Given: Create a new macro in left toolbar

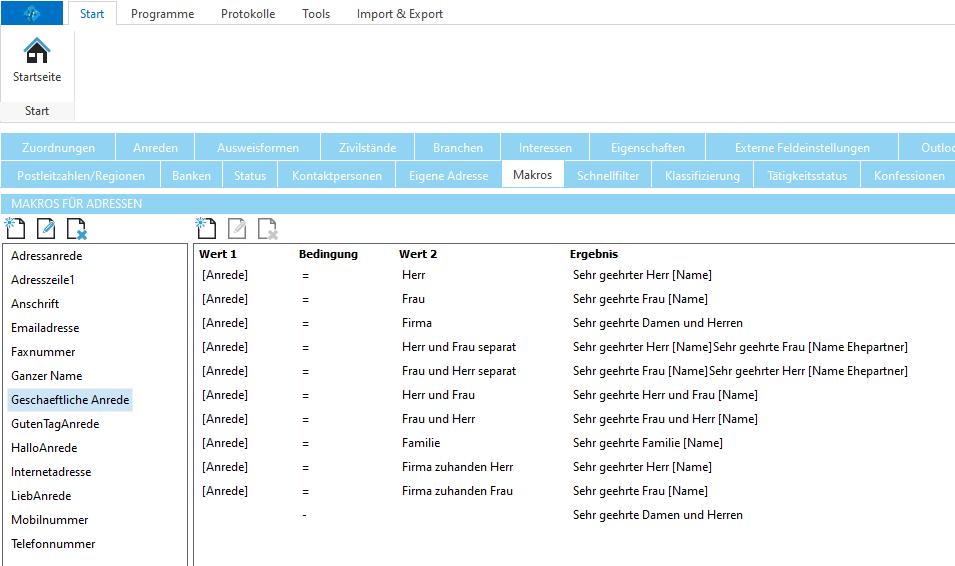Looking at the screenshot, I should (x=15, y=229).
